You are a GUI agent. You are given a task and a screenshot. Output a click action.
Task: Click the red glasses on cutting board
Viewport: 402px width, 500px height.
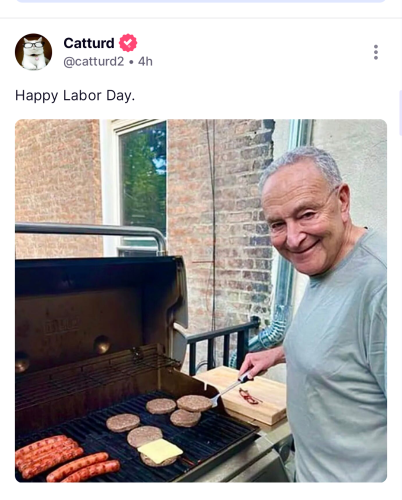click(x=249, y=396)
